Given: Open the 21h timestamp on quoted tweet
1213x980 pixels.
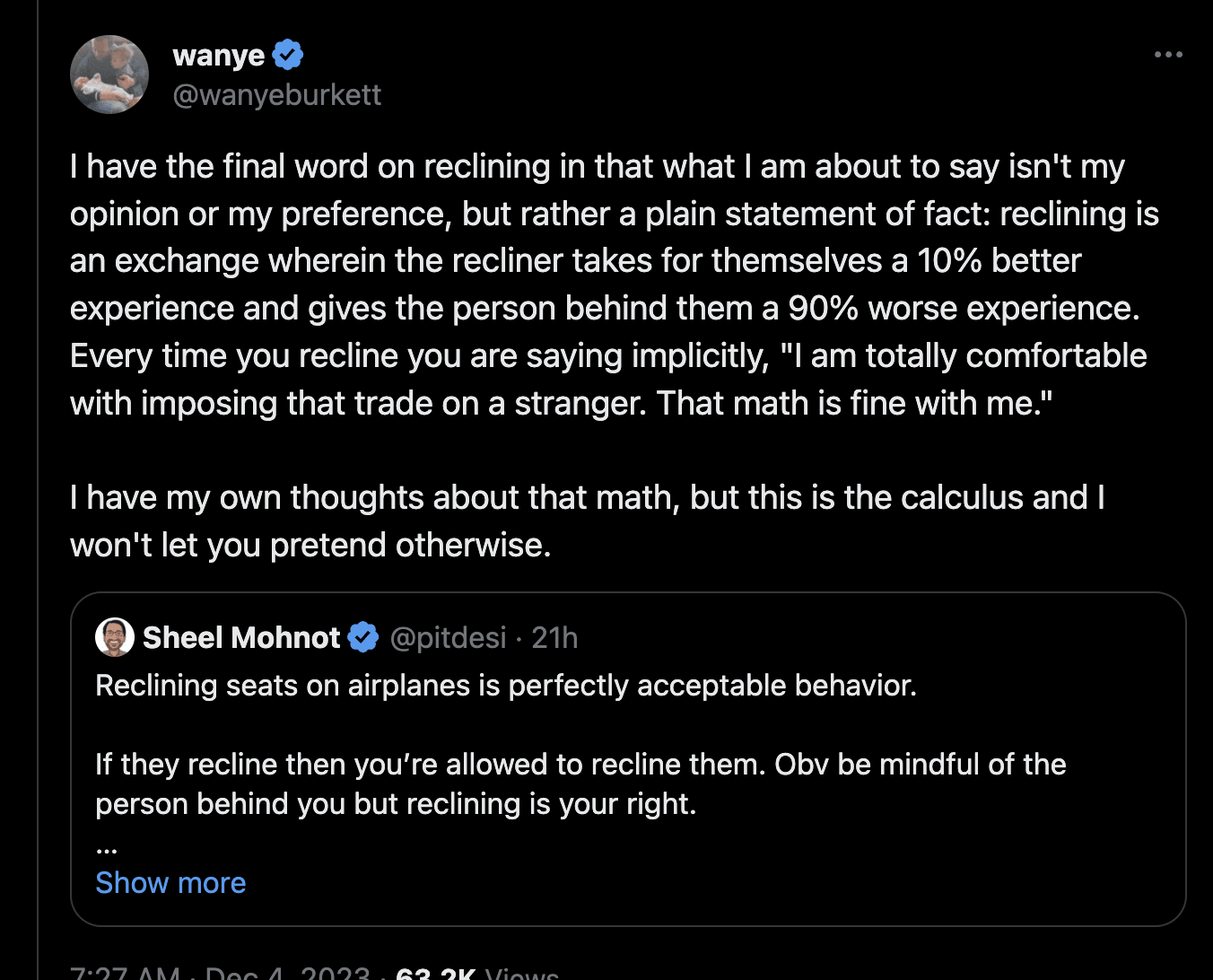Looking at the screenshot, I should point(554,638).
